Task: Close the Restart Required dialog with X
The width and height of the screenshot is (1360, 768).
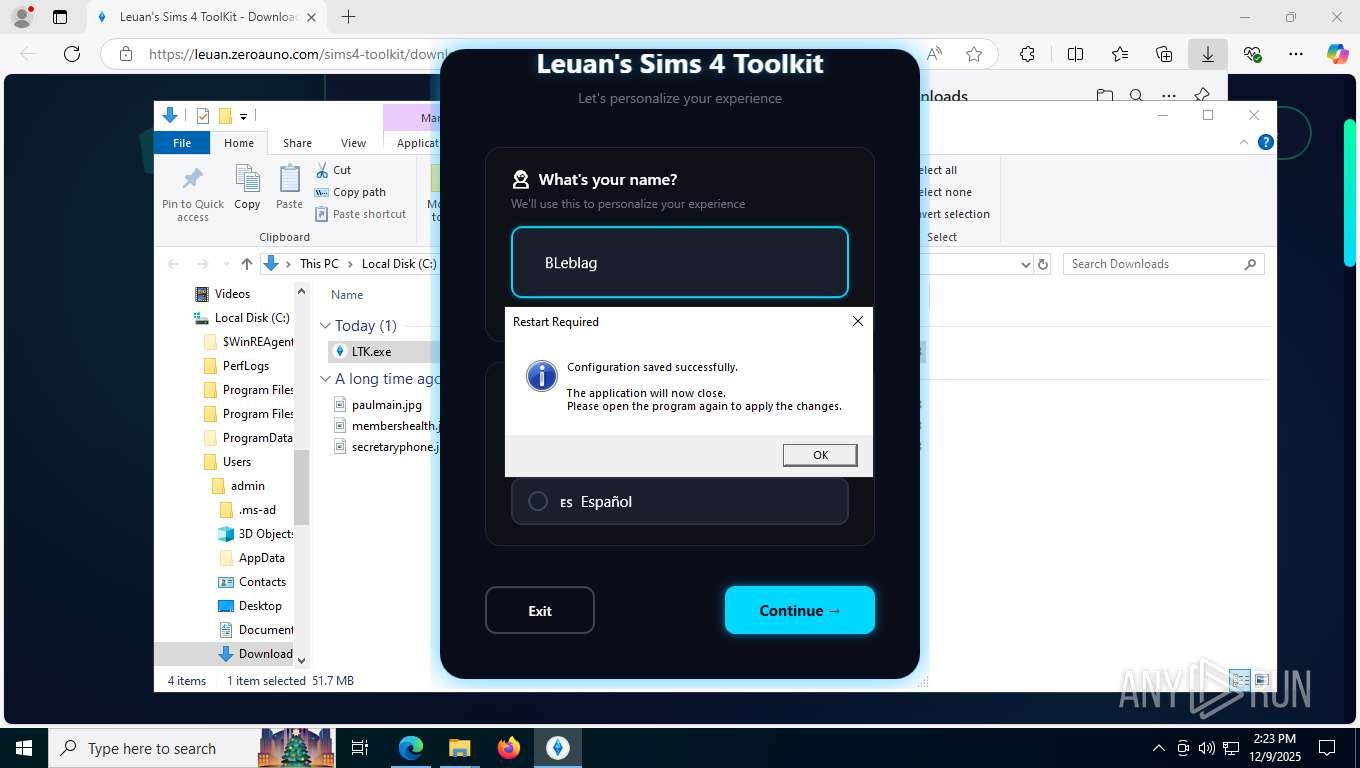Action: coord(857,321)
